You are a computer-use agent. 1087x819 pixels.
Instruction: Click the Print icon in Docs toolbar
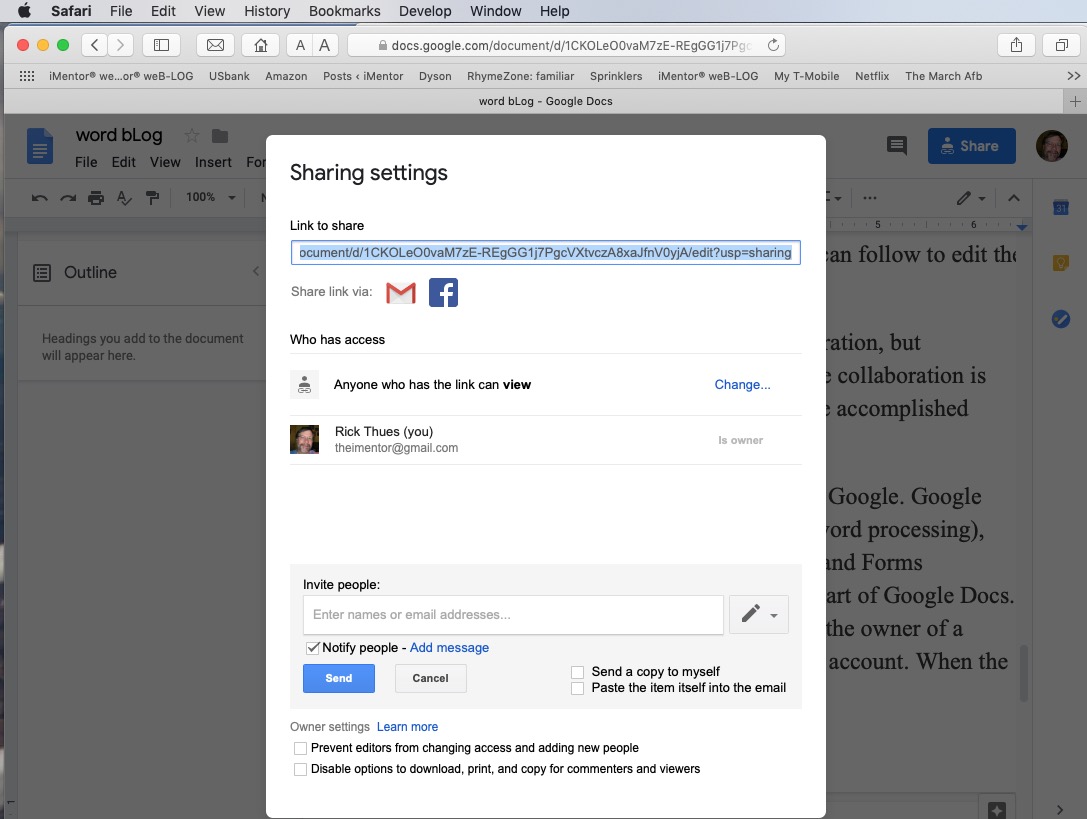pyautogui.click(x=96, y=198)
